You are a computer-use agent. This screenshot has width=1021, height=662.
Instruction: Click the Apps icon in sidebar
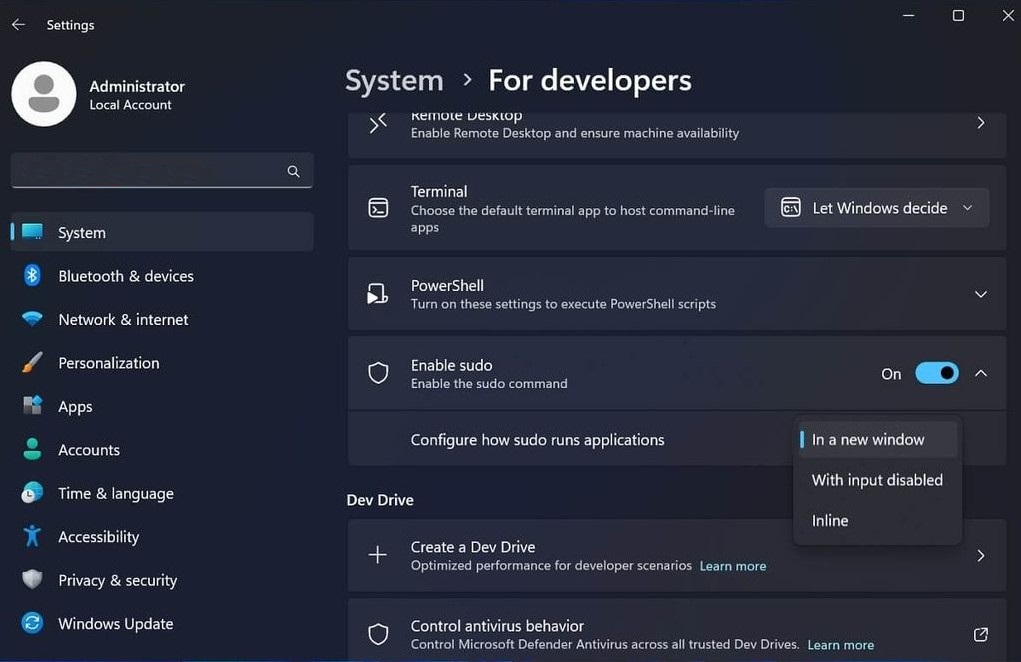[x=32, y=406]
